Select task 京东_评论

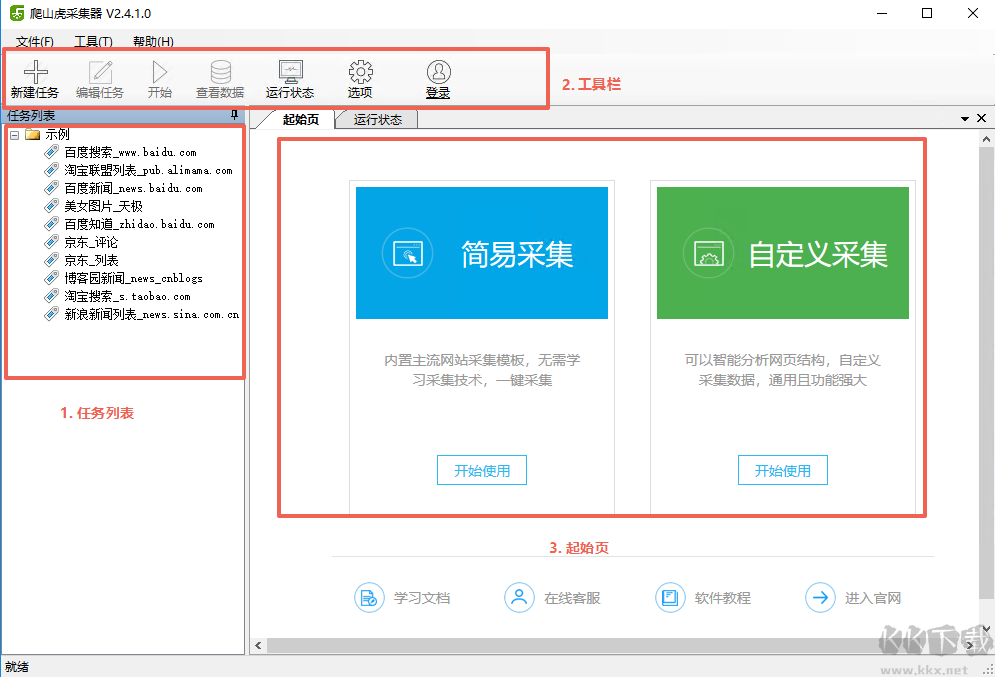91,242
